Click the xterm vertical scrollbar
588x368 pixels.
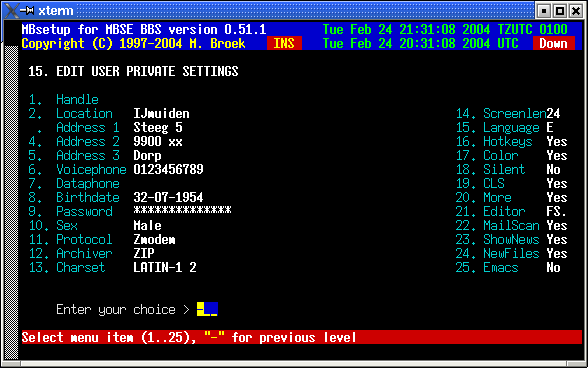tap(11, 203)
